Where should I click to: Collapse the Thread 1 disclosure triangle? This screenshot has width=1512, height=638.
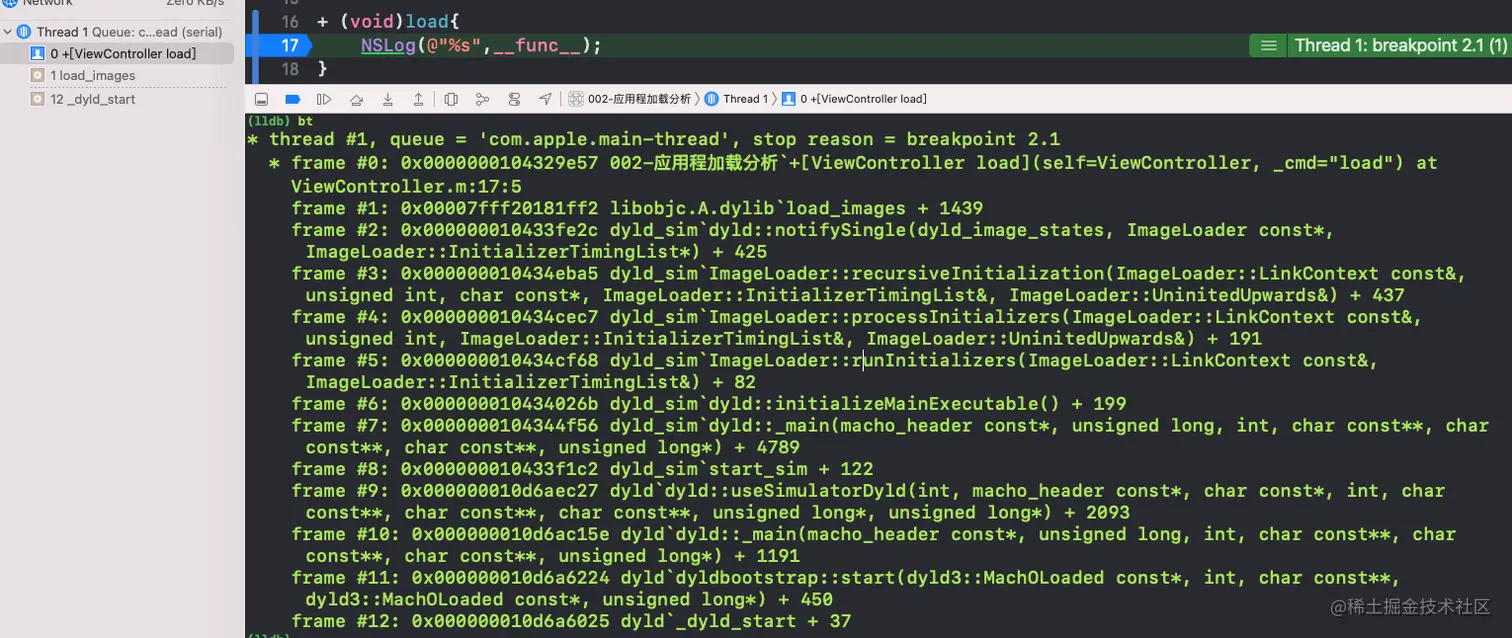pos(8,32)
